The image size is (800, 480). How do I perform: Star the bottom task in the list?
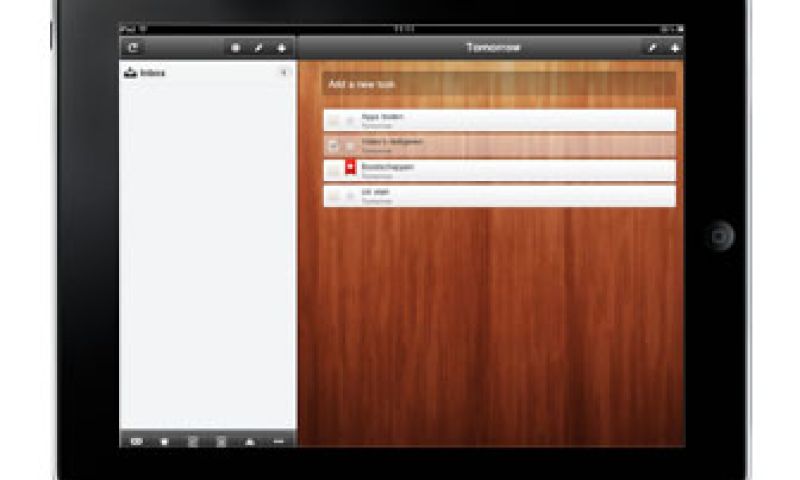(x=350, y=196)
